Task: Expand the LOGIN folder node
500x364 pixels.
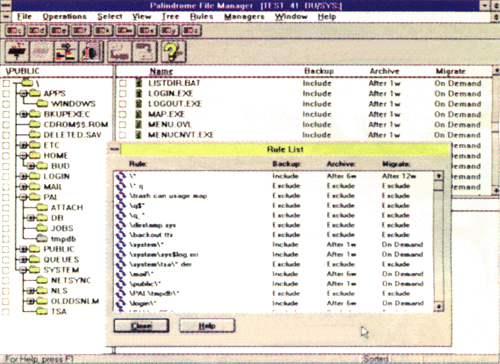Action: click(23, 176)
